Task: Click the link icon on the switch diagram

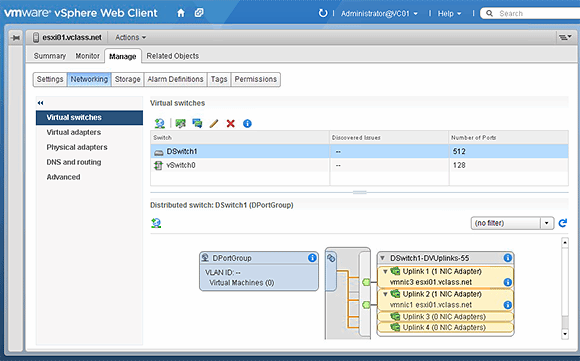Action: [331, 258]
